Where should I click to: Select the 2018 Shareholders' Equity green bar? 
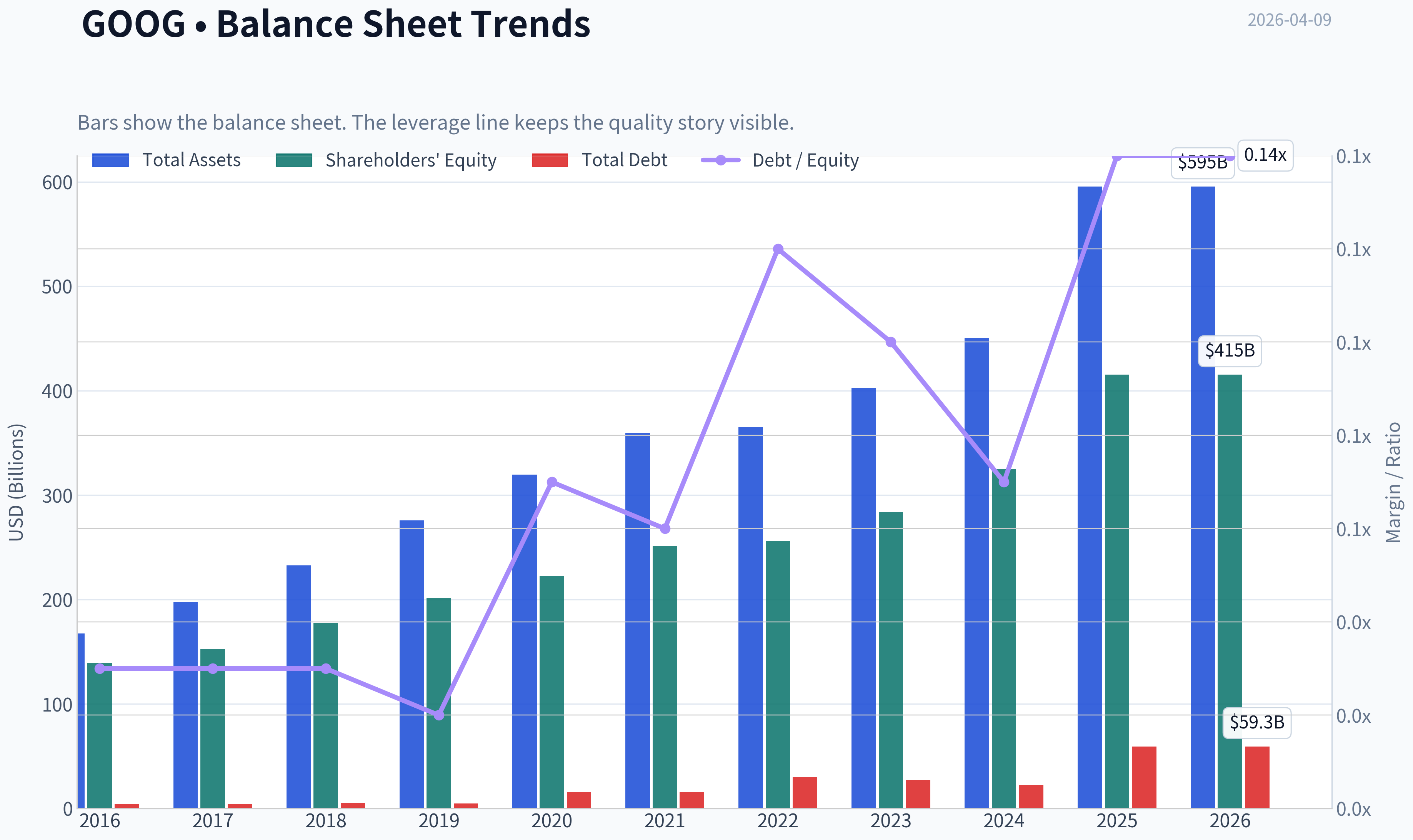(325, 715)
